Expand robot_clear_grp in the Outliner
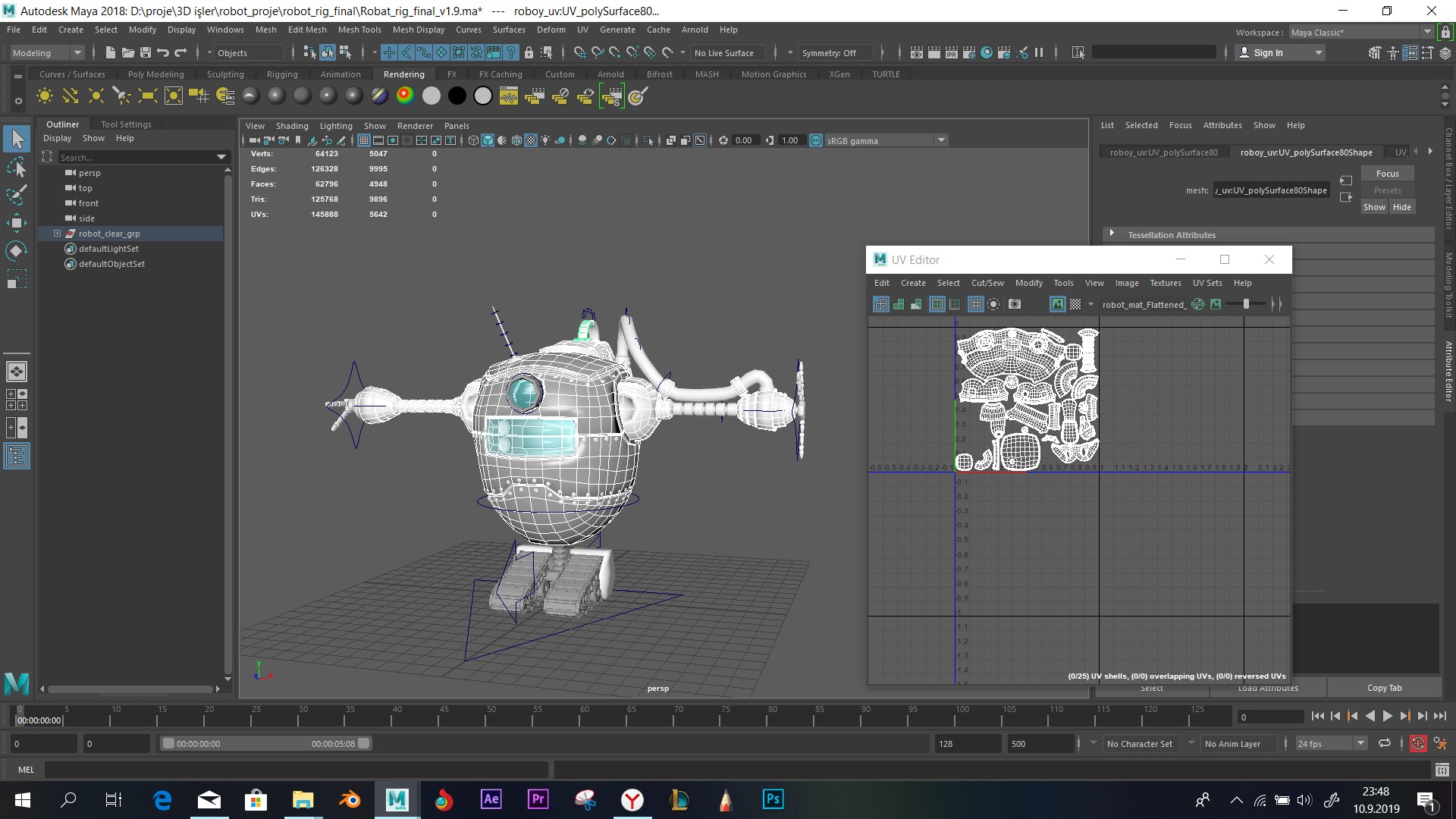The width and height of the screenshot is (1456, 819). 57,234
